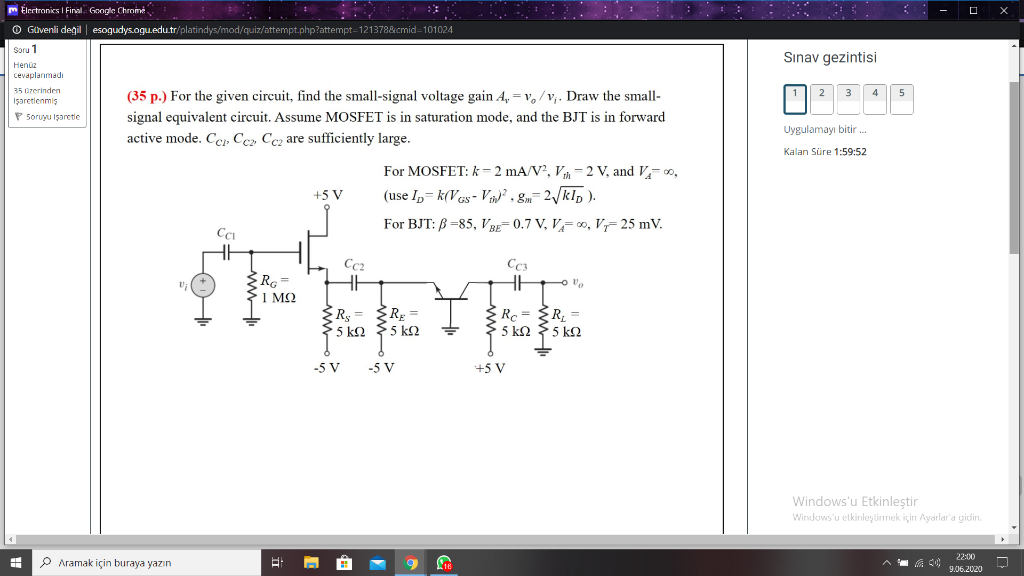Click the (35 p.) points label
1024x576 pixels.
[x=147, y=96]
